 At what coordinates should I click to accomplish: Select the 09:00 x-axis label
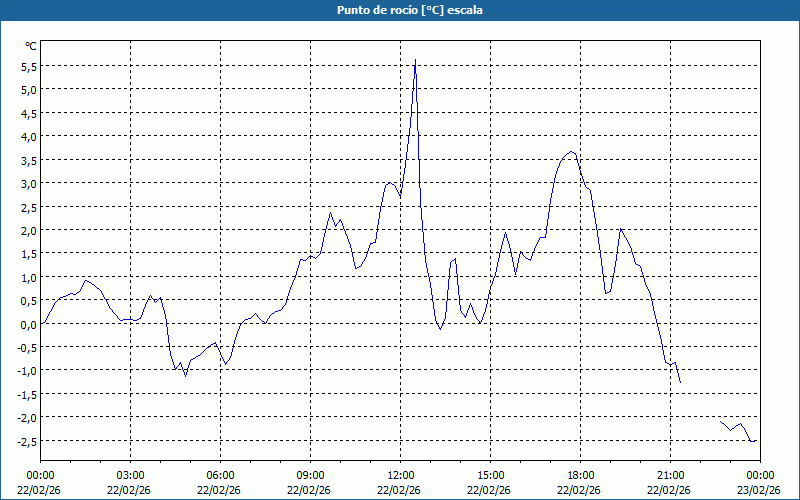point(310,475)
